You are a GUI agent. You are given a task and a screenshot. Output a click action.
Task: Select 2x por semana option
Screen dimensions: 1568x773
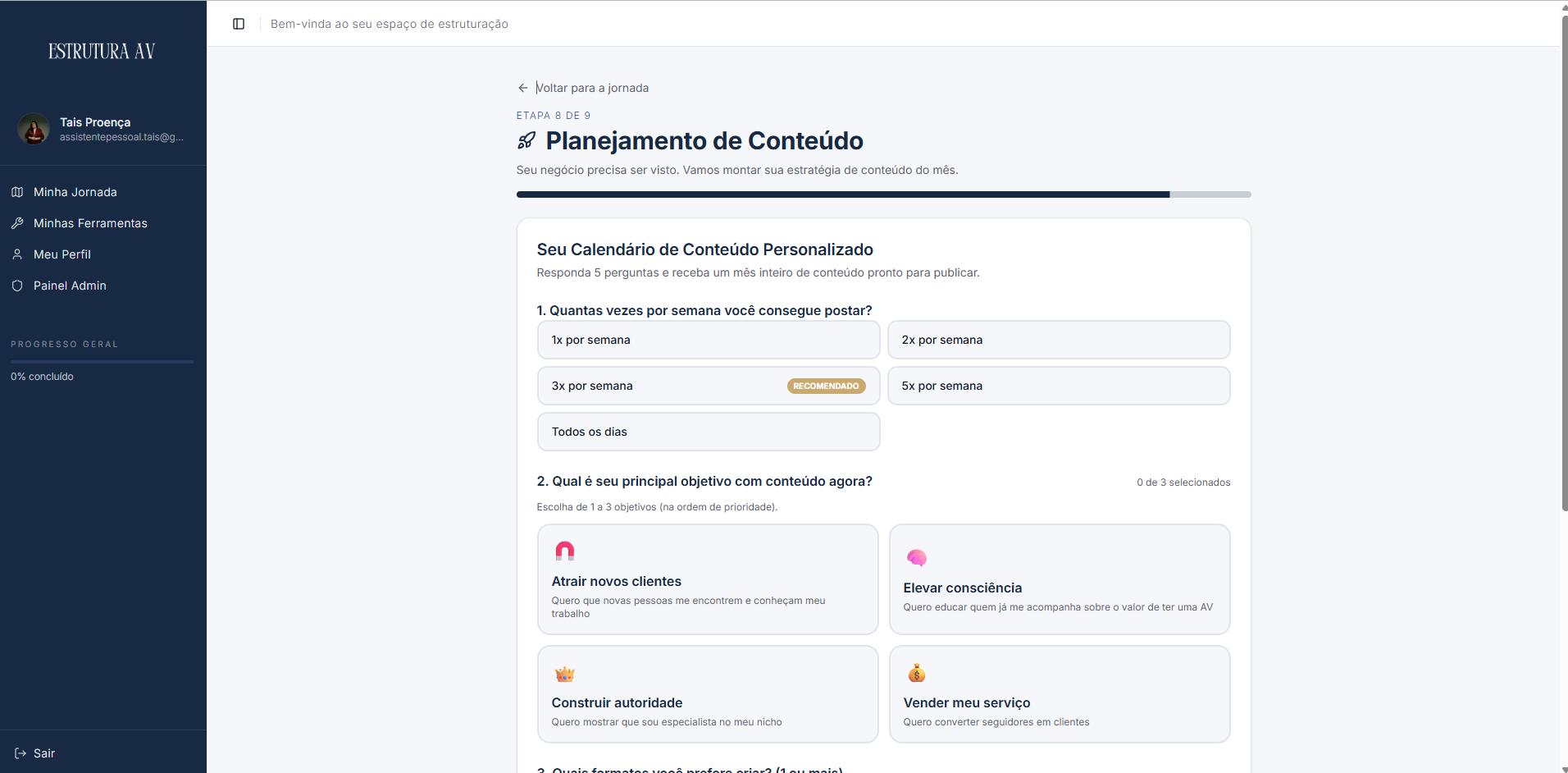[x=1059, y=340]
